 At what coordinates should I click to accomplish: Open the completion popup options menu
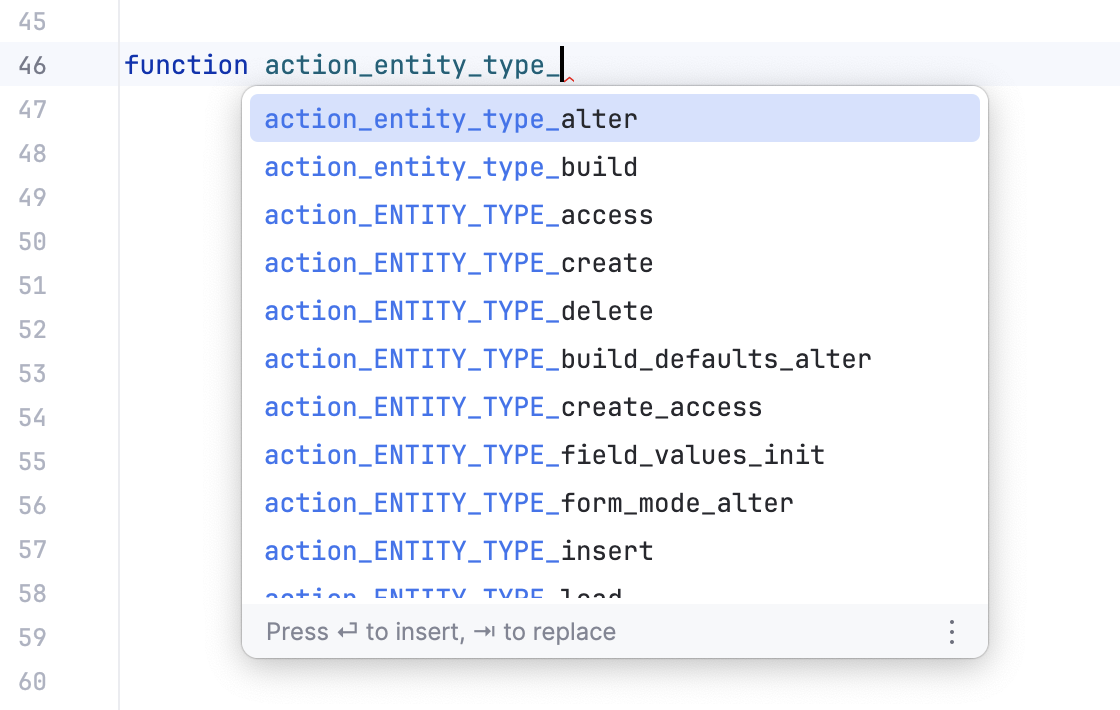coord(951,632)
